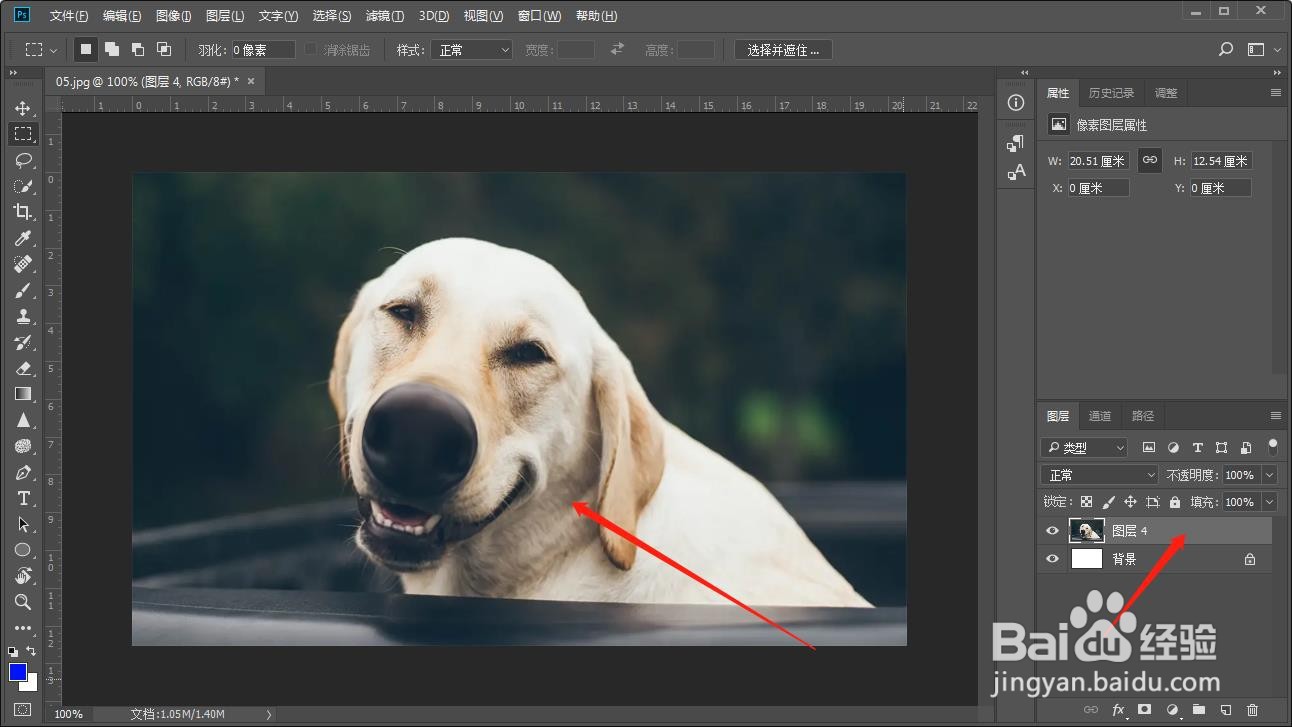Toggle lock all padlock icon

[1175, 502]
